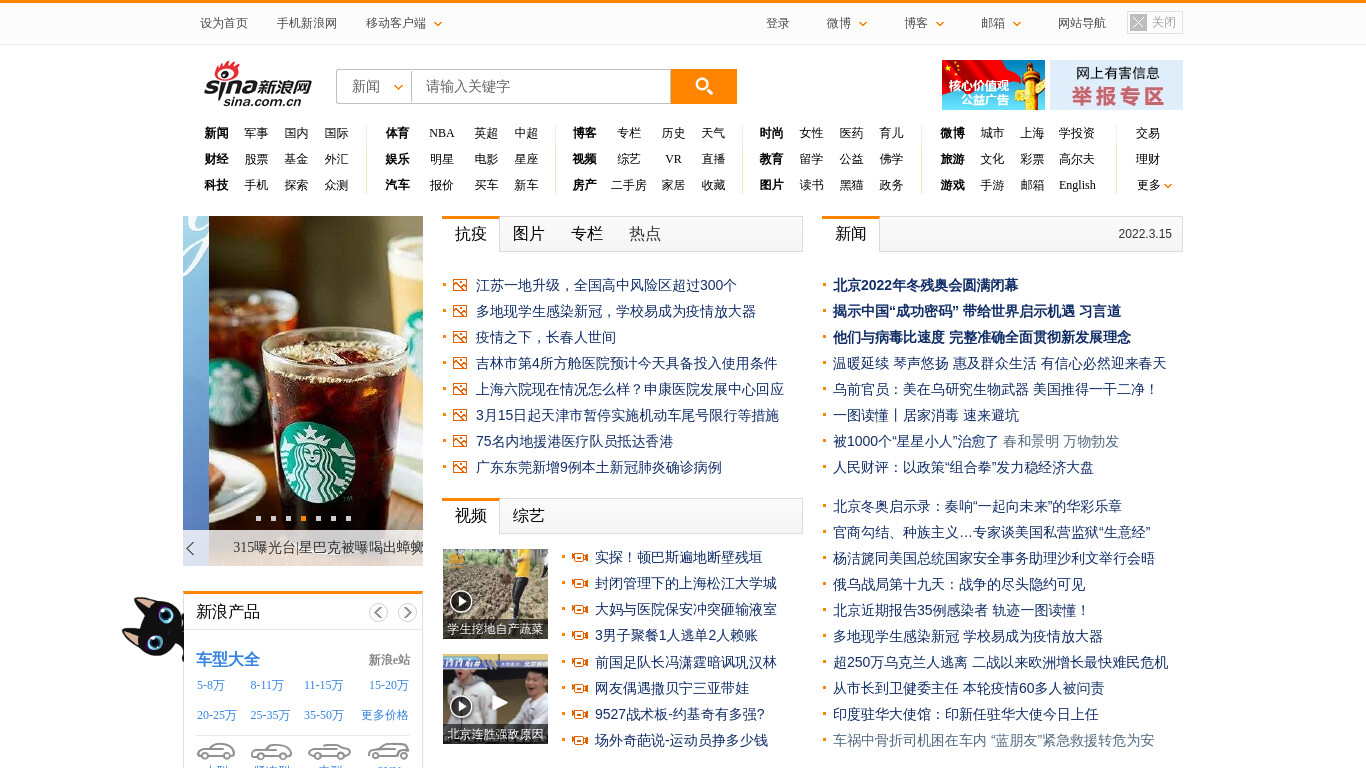The image size is (1366, 768).
Task: Click the 核心价值观公益广告 banner
Action: click(993, 85)
